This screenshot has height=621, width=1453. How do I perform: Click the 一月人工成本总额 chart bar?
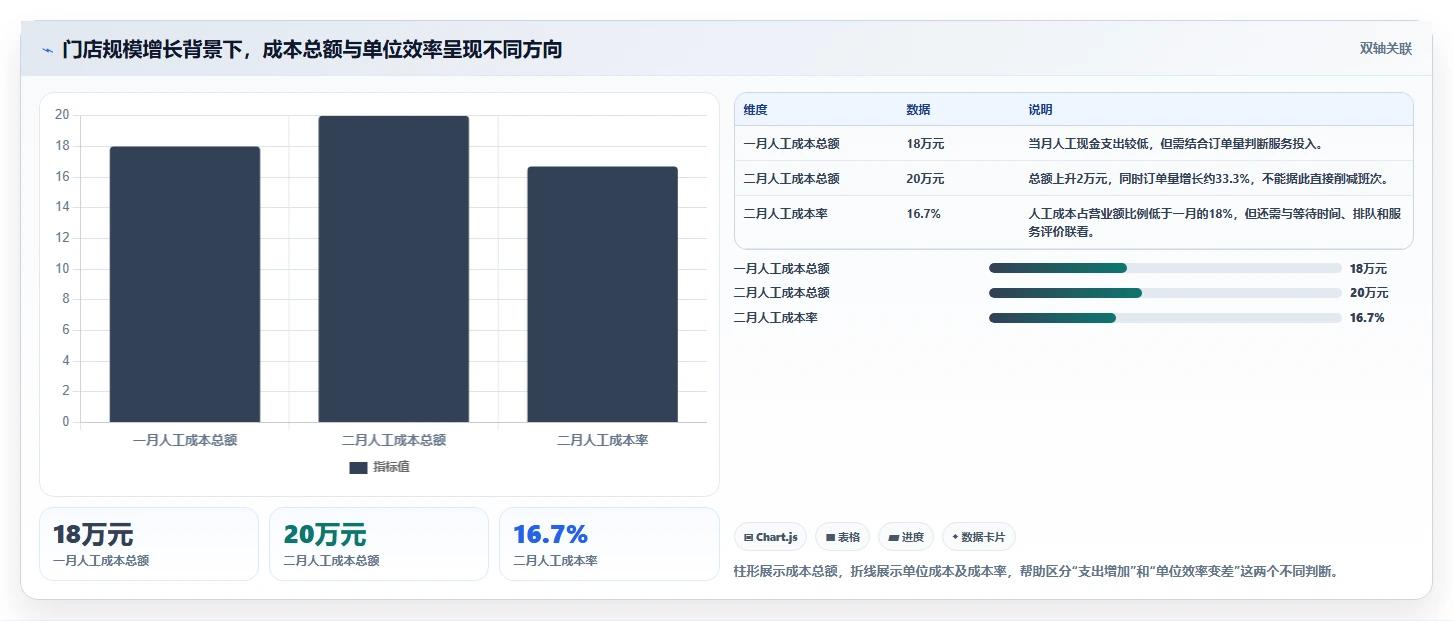(185, 284)
